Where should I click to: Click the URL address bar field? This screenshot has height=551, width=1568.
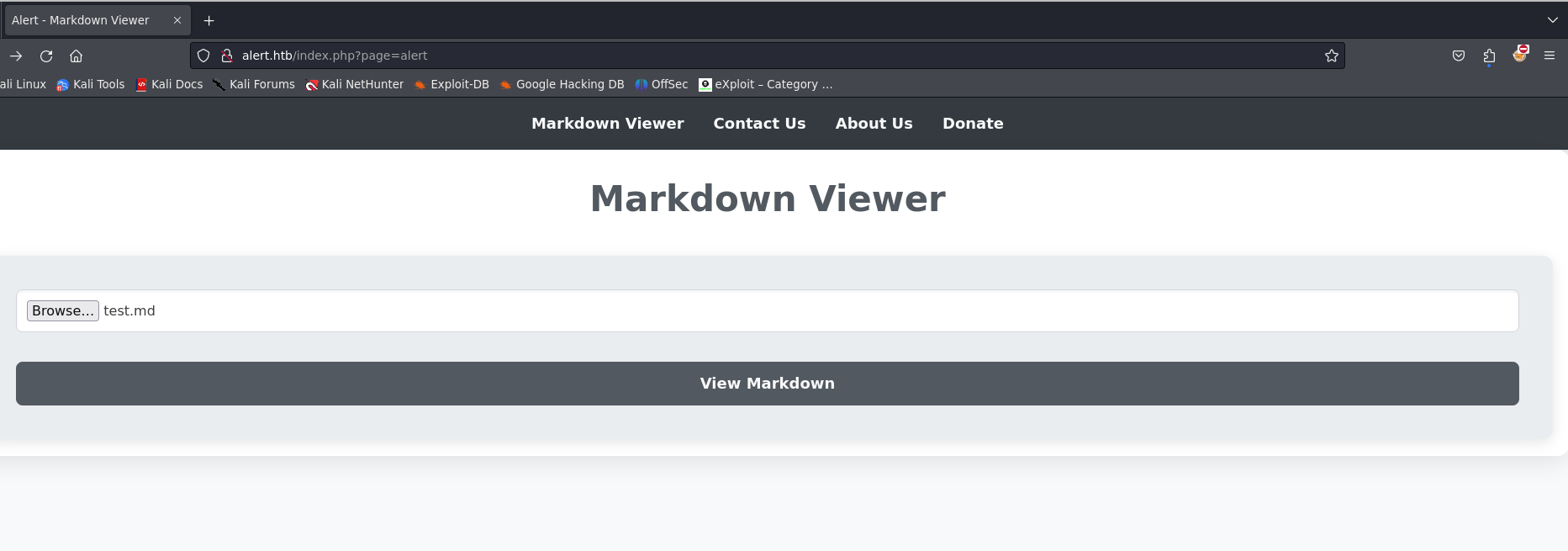coord(757,56)
